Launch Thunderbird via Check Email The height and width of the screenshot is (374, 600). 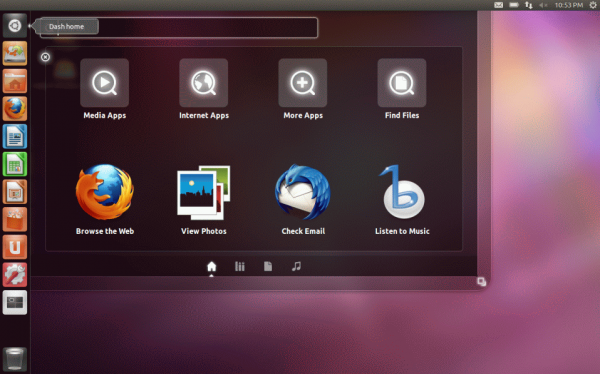[303, 192]
